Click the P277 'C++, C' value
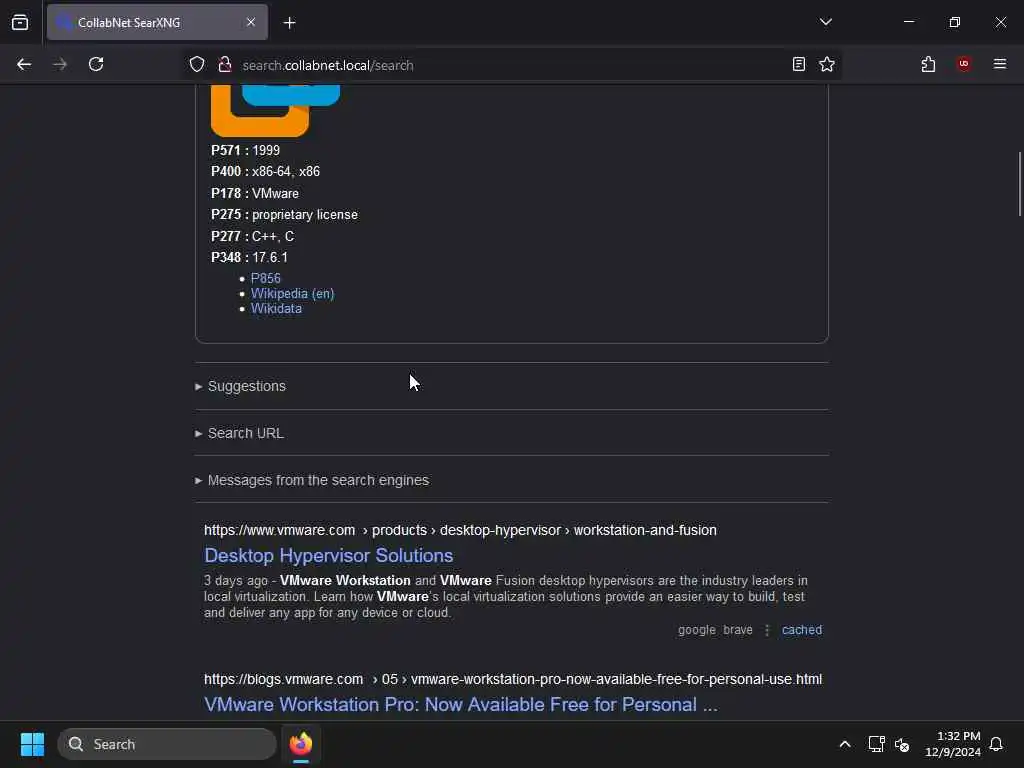Screen dimensions: 1024x768 tap(273, 236)
